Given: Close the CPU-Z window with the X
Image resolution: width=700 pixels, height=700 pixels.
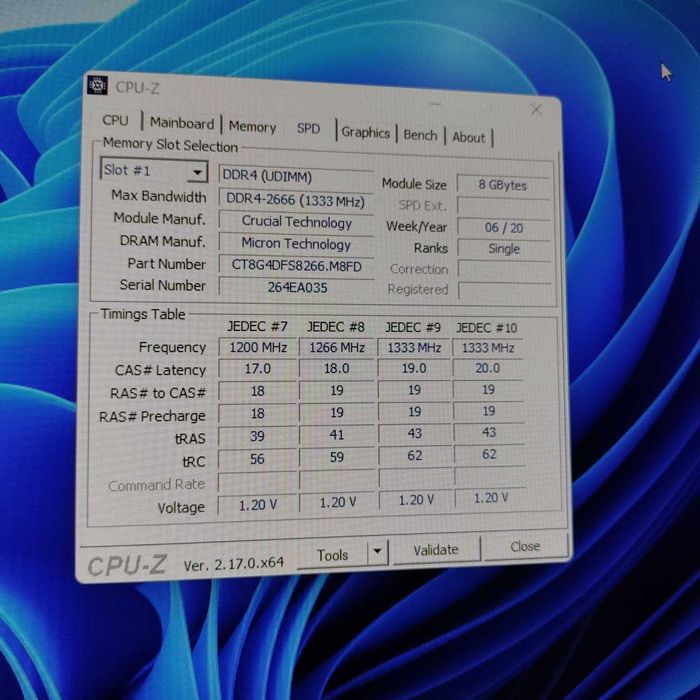Looking at the screenshot, I should pos(536,109).
